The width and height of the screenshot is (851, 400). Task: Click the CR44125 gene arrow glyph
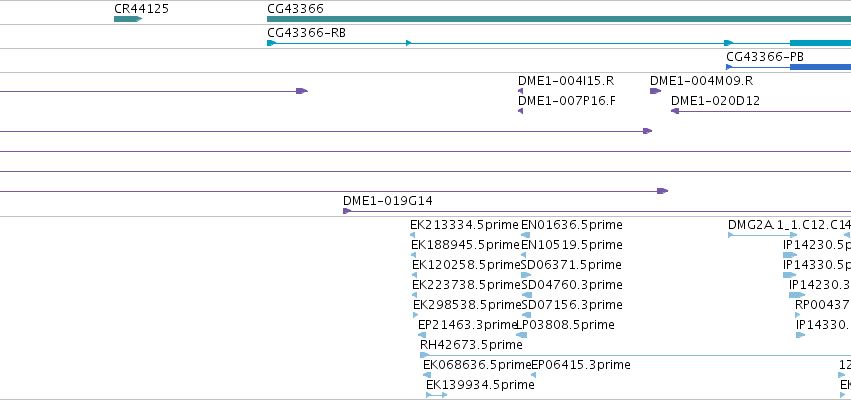pyautogui.click(x=128, y=19)
